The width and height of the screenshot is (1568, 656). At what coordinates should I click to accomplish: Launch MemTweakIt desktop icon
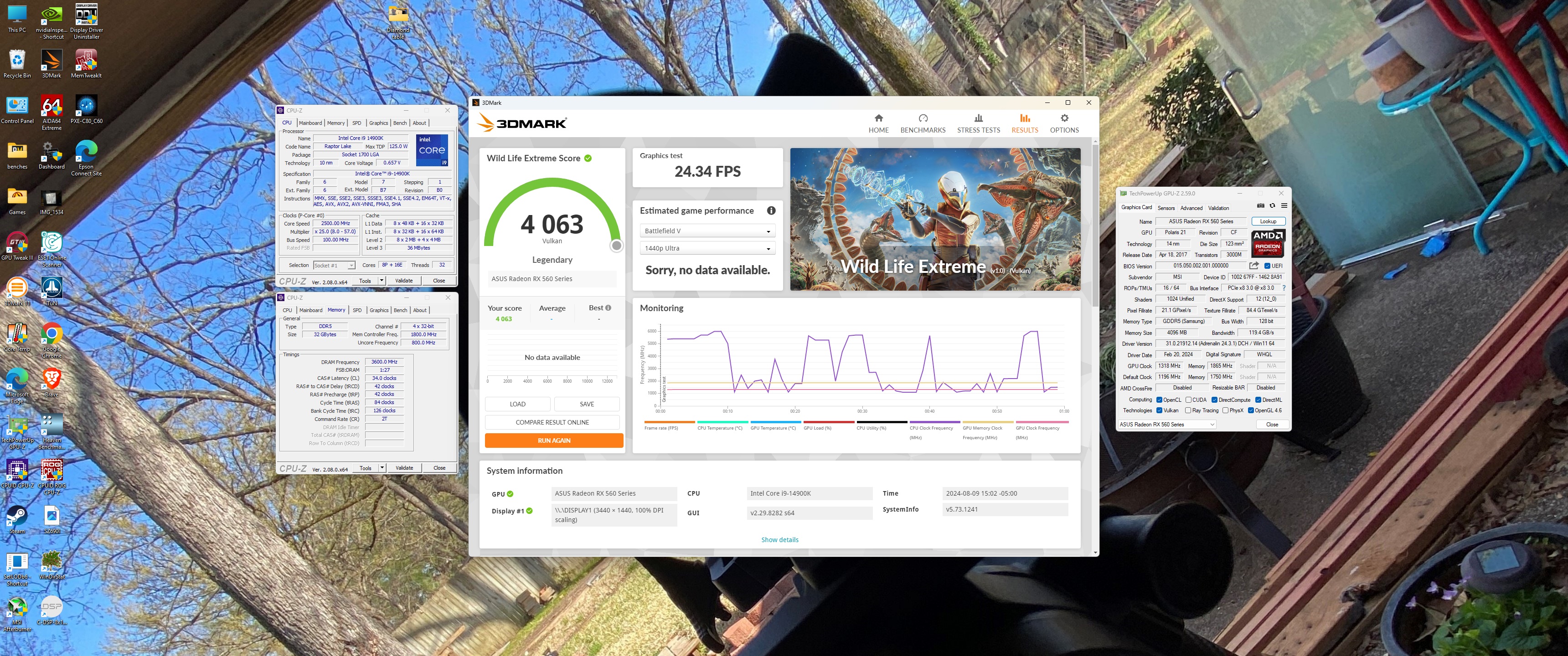(87, 64)
